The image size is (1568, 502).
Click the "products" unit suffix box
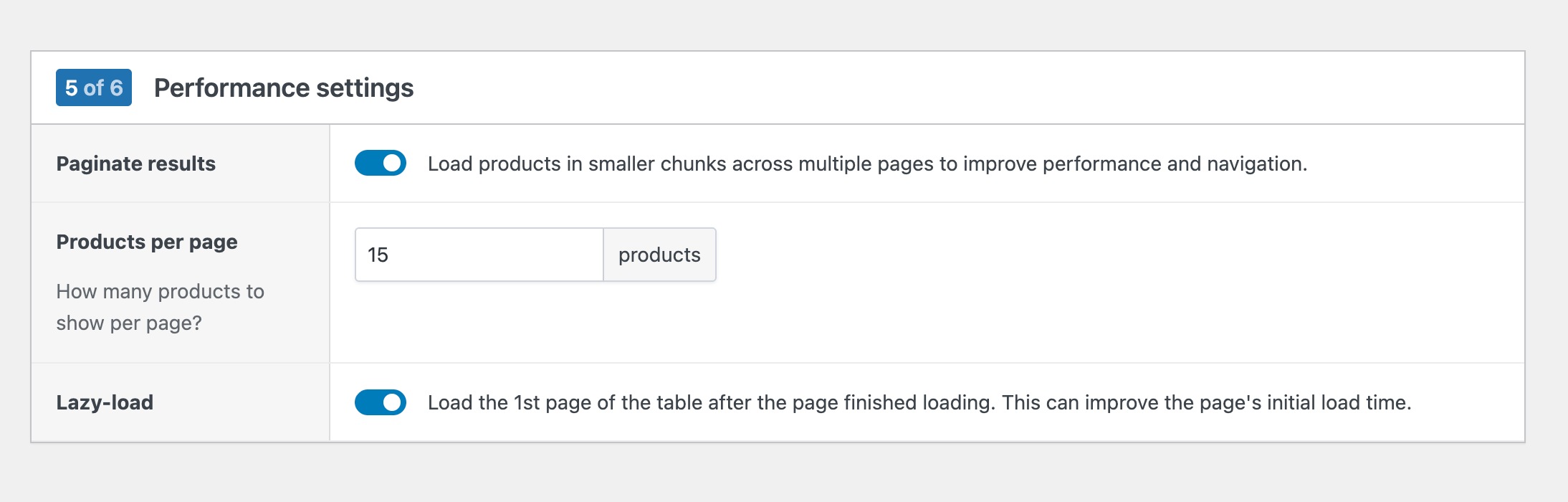point(659,255)
